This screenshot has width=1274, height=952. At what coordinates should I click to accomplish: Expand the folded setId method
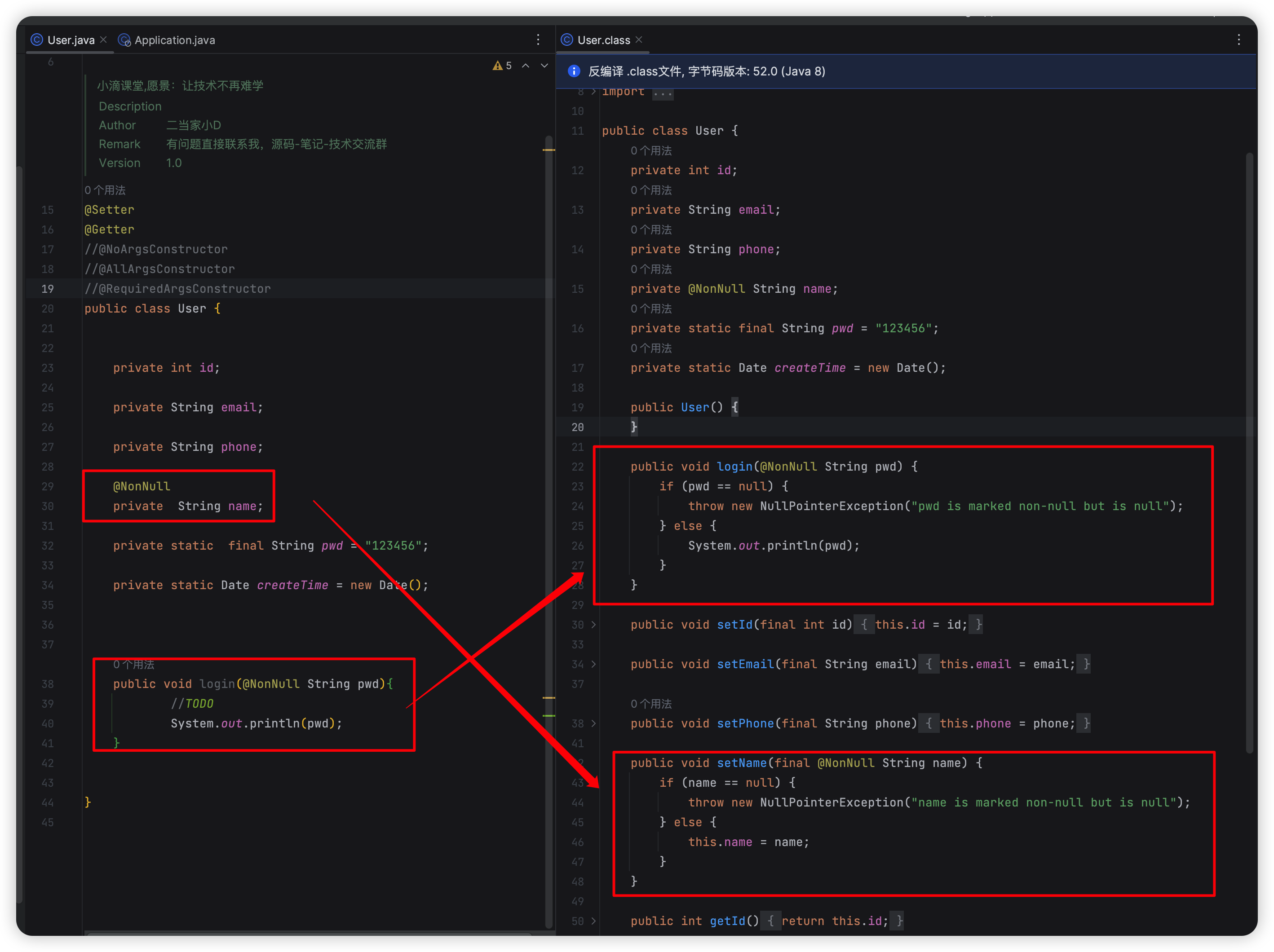pyautogui.click(x=593, y=625)
